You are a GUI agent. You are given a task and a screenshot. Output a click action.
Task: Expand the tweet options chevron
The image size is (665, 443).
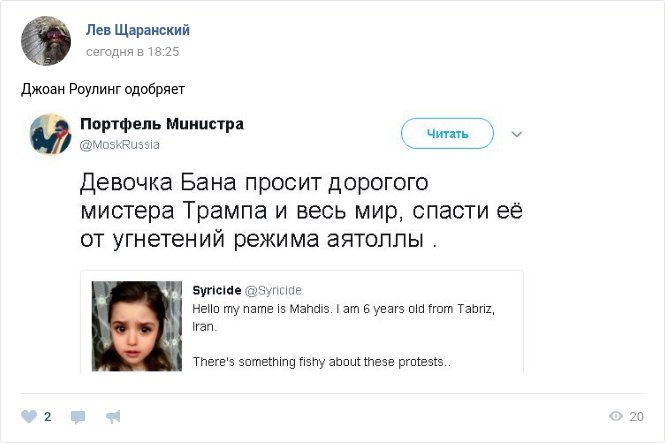[x=516, y=134]
